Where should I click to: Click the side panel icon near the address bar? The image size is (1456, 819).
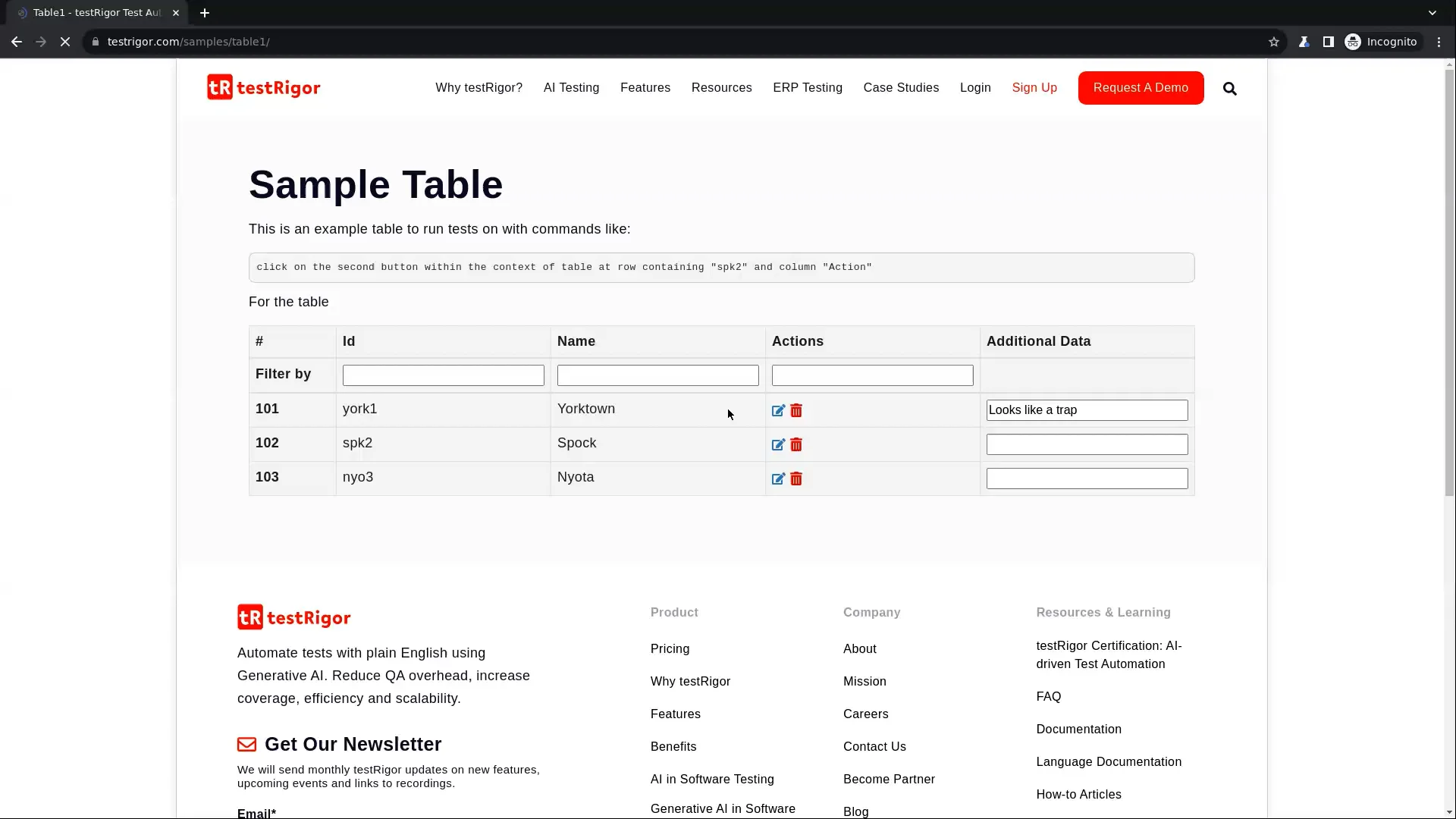[1328, 42]
